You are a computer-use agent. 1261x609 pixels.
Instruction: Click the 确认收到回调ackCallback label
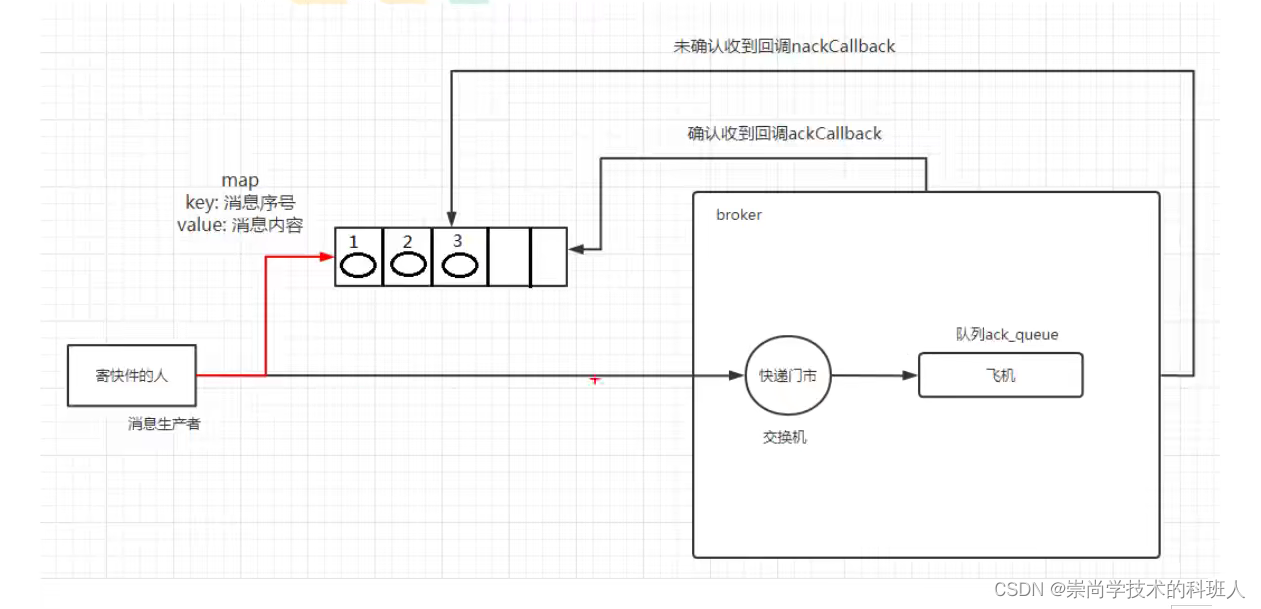[783, 133]
